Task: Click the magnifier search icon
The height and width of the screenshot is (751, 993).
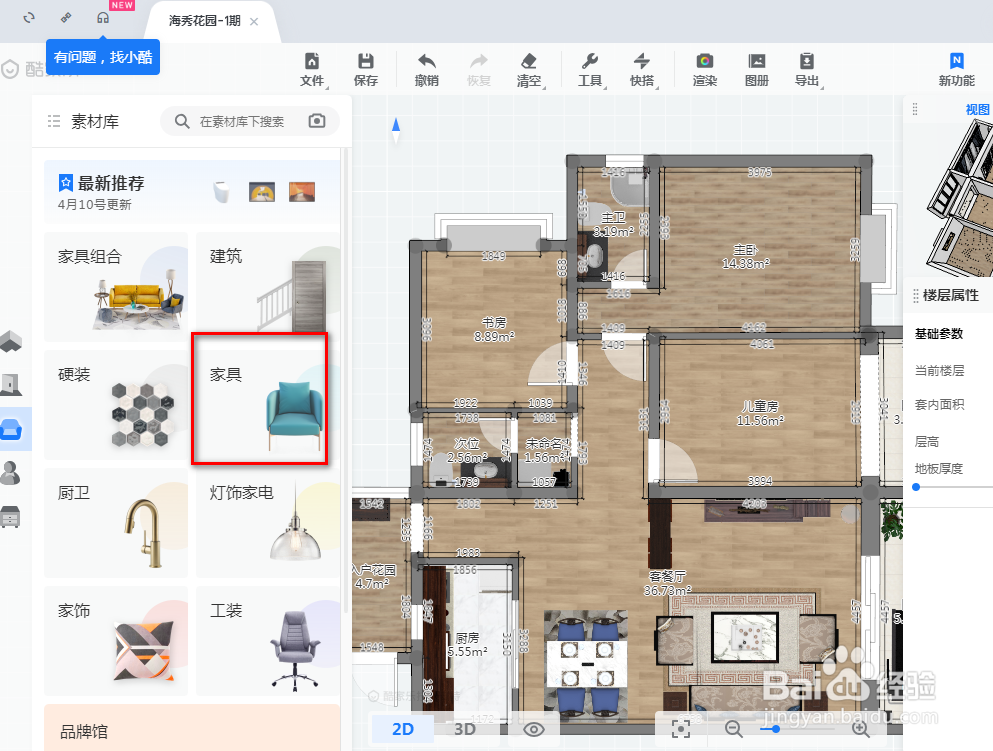Action: [182, 121]
